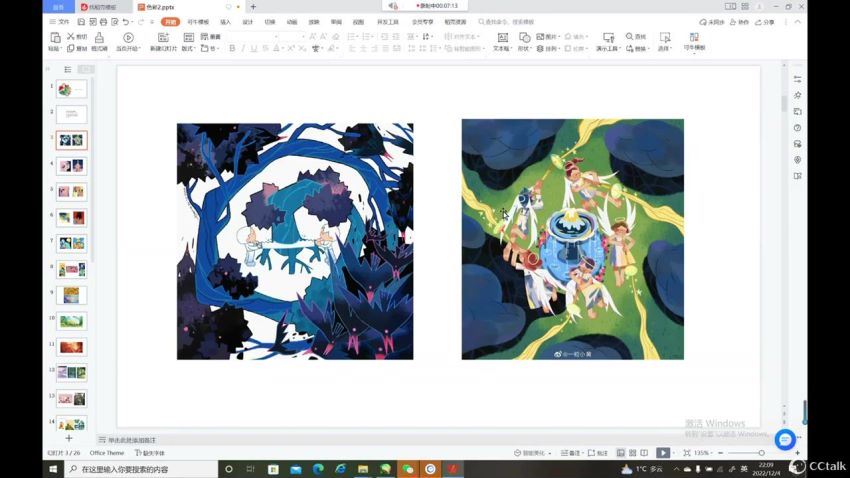Click the comments button in status bar

coord(598,453)
